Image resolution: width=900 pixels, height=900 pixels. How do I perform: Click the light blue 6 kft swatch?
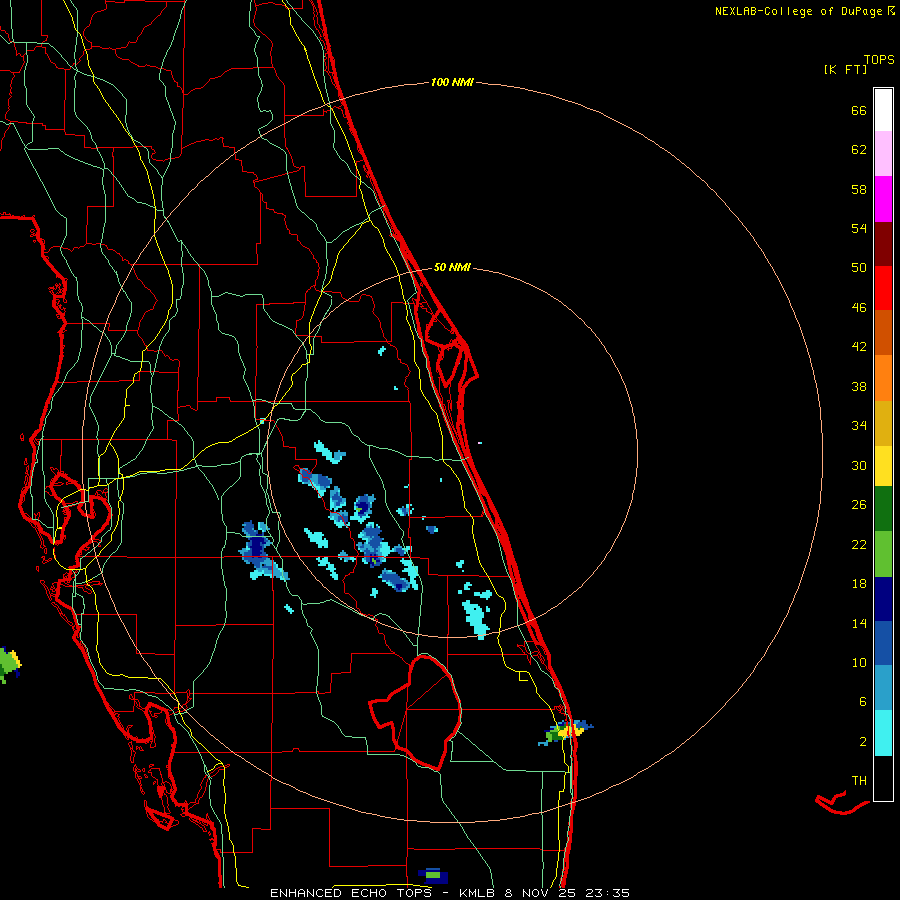(883, 688)
